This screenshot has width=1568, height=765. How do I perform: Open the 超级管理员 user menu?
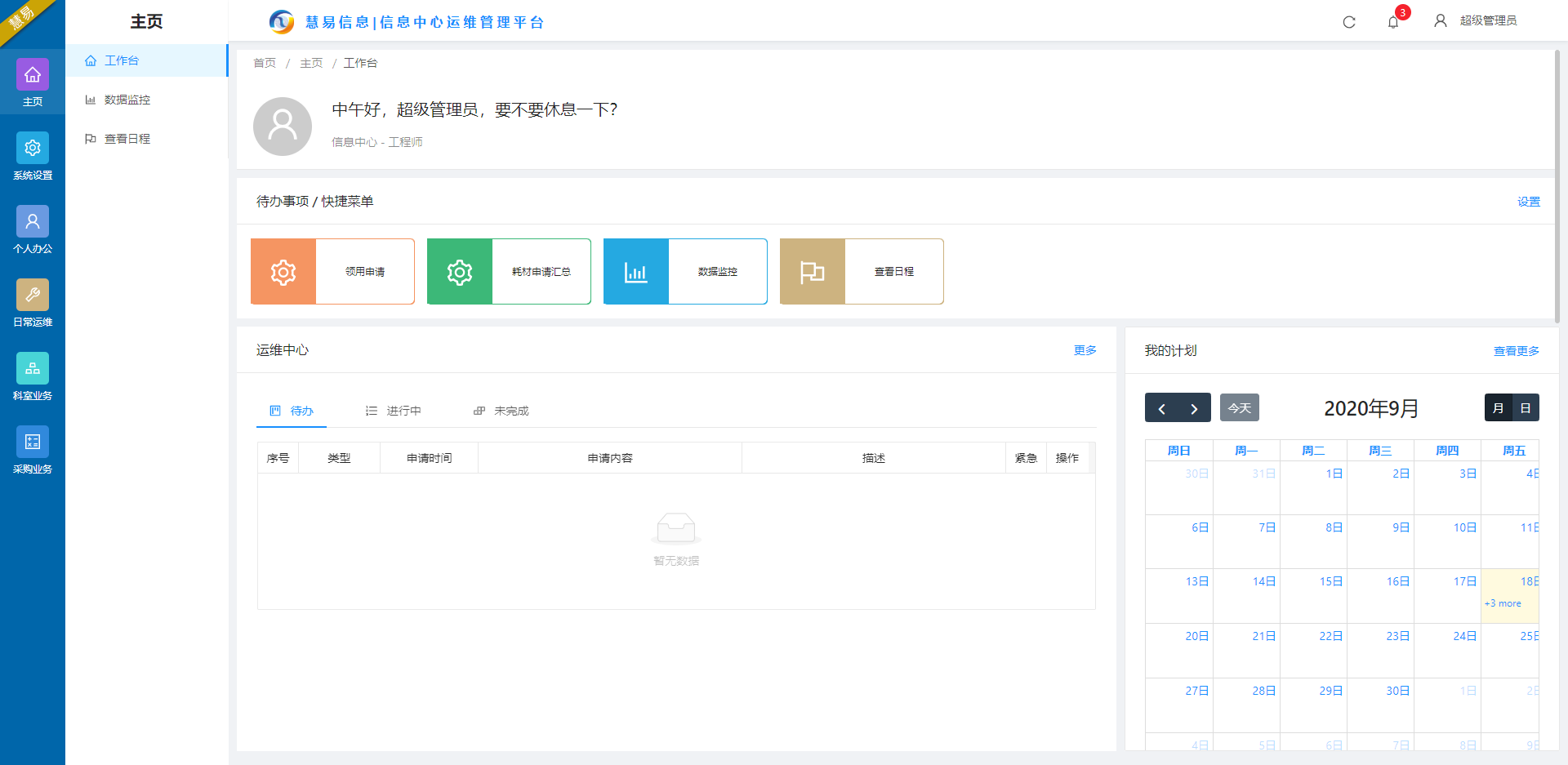[1477, 21]
